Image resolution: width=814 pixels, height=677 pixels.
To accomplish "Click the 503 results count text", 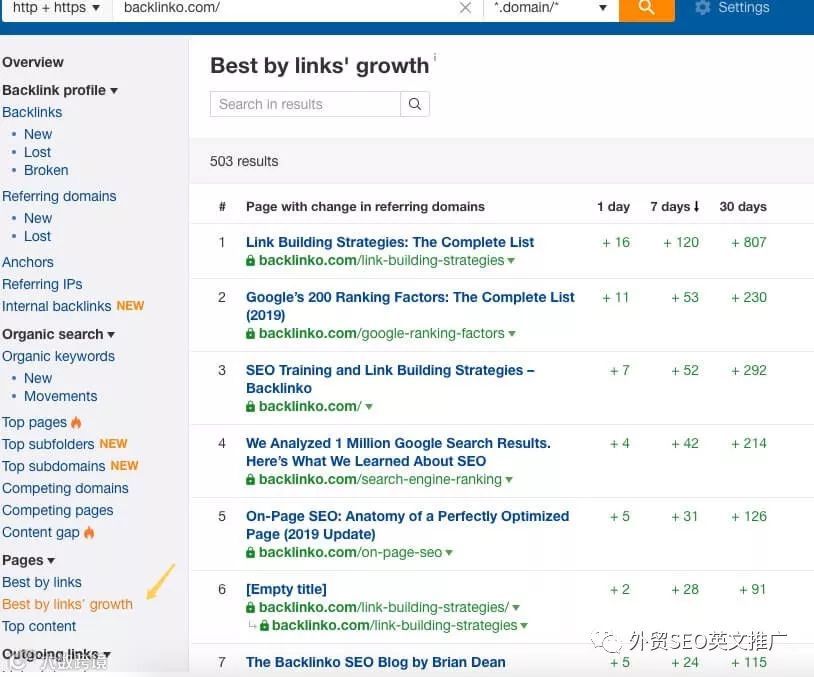I will coord(244,161).
